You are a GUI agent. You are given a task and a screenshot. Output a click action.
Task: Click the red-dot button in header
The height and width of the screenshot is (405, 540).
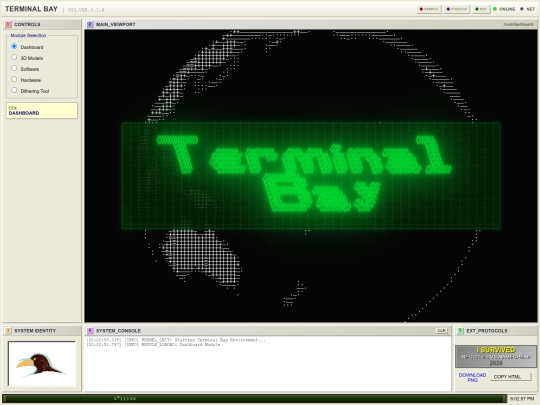tap(429, 9)
